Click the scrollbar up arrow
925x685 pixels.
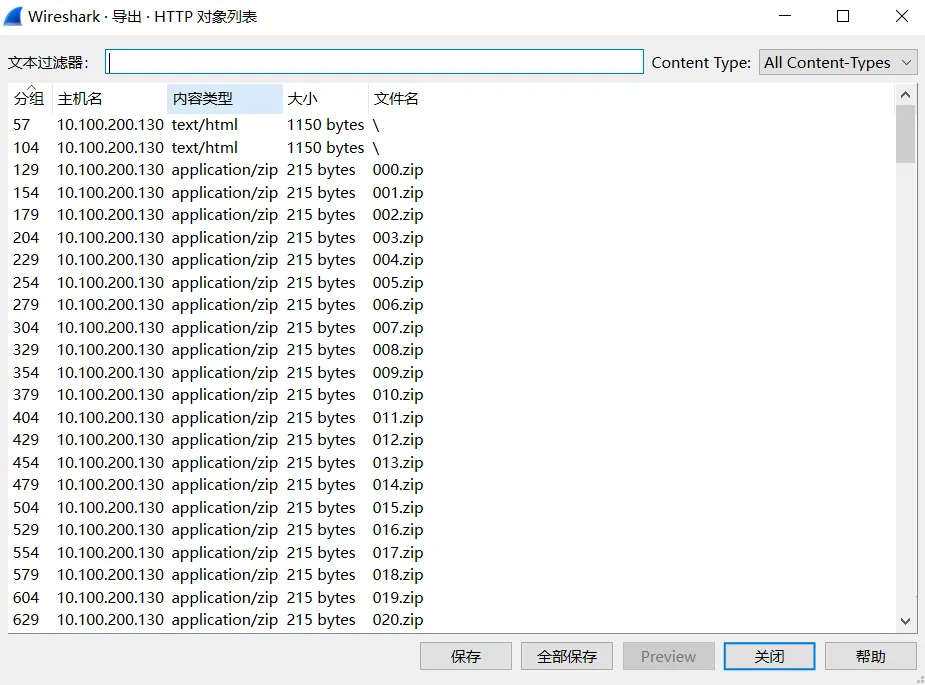click(906, 95)
